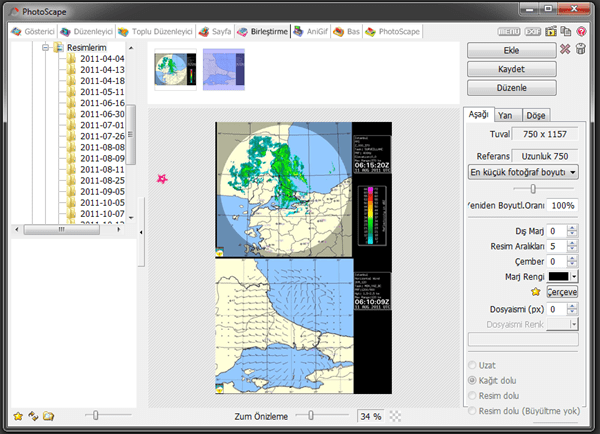Choose the Resim dolu radio option
The image size is (600, 434).
pyautogui.click(x=474, y=395)
